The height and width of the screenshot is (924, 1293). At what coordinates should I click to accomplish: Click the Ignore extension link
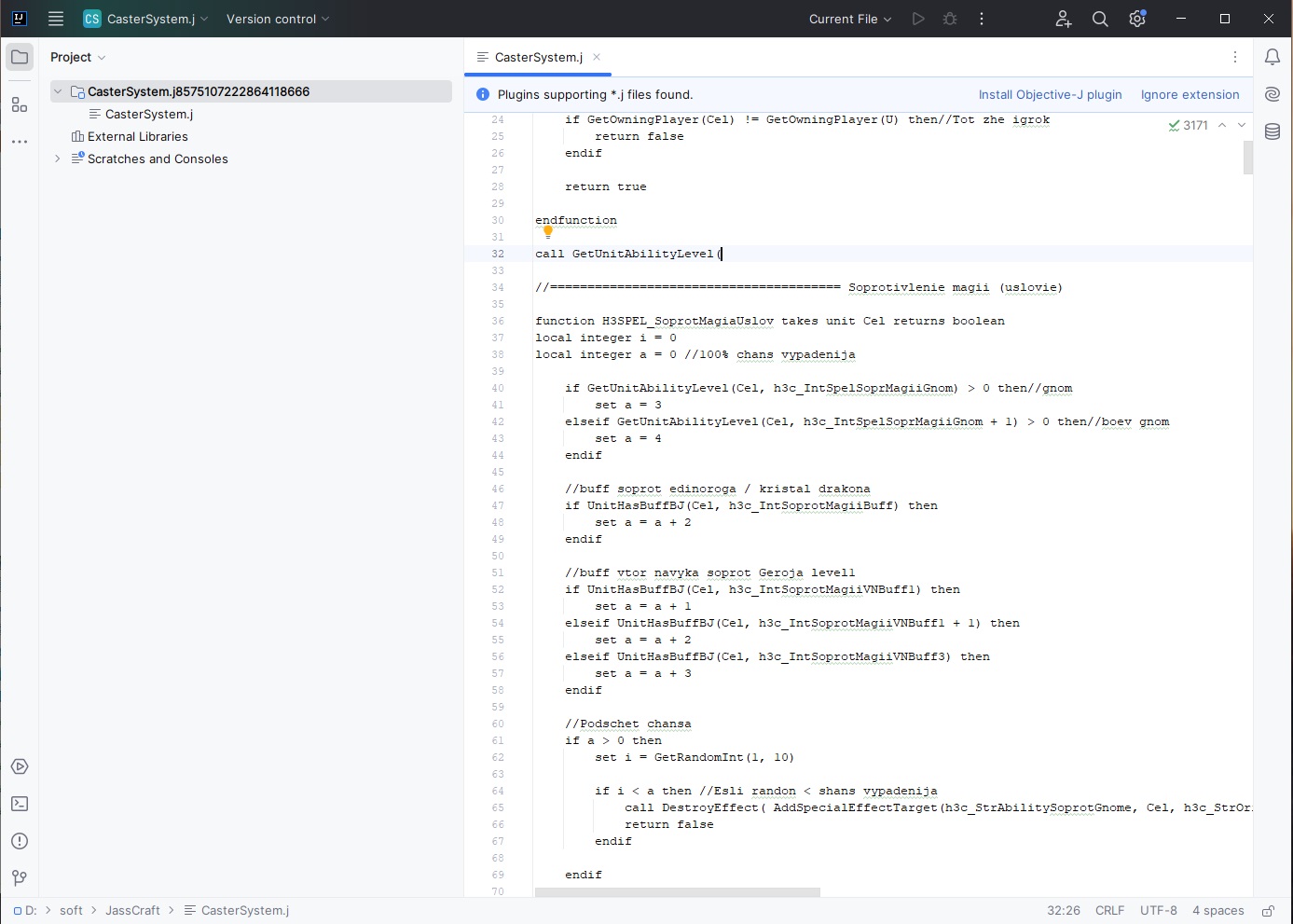[1190, 94]
